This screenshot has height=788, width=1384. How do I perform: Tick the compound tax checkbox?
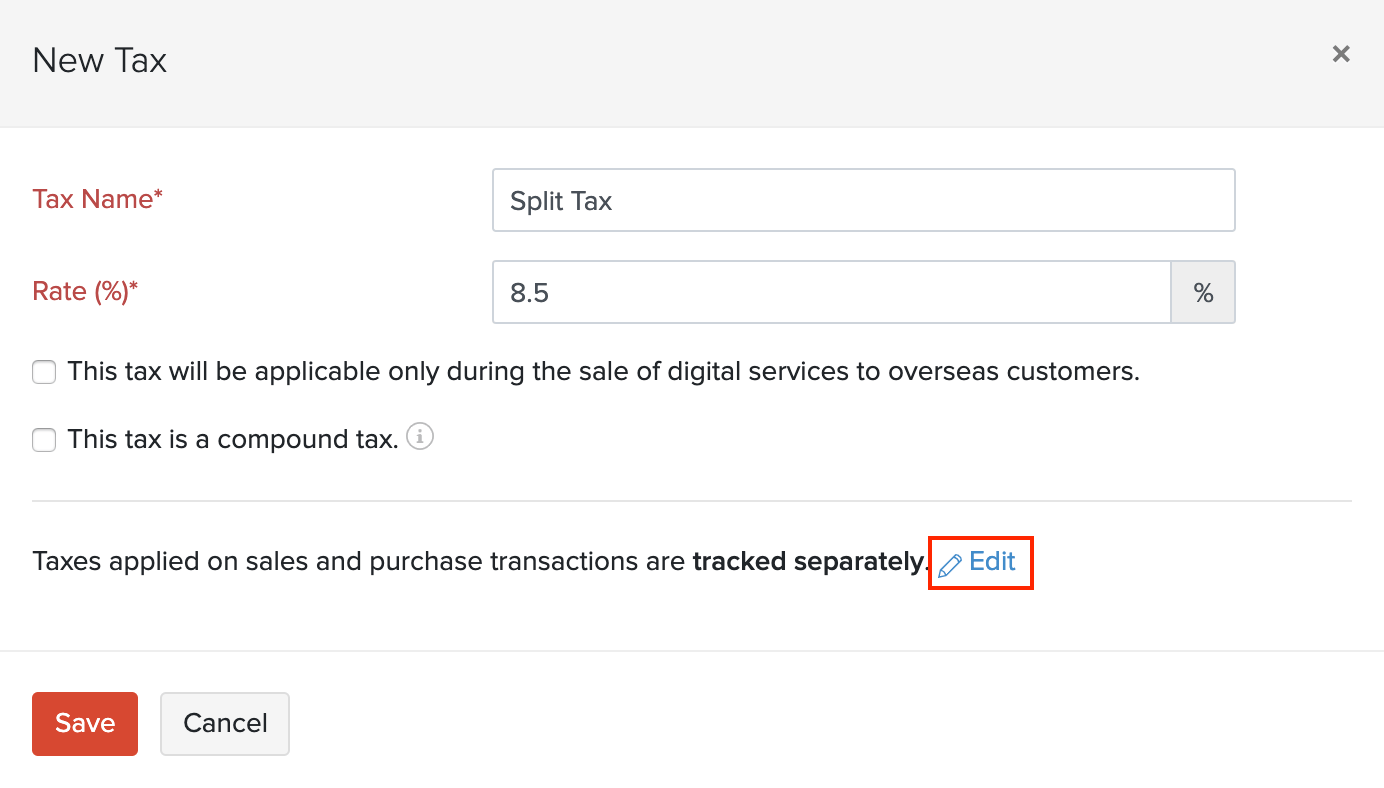pos(44,440)
